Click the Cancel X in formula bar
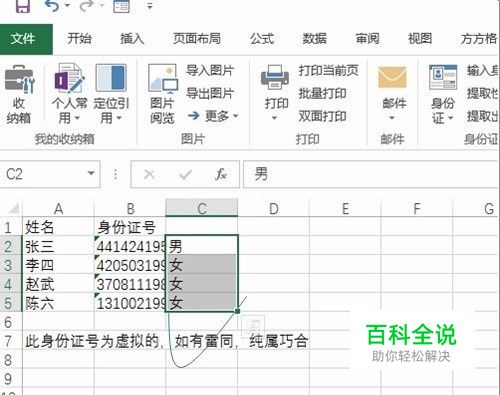500x395 pixels. tap(149, 174)
